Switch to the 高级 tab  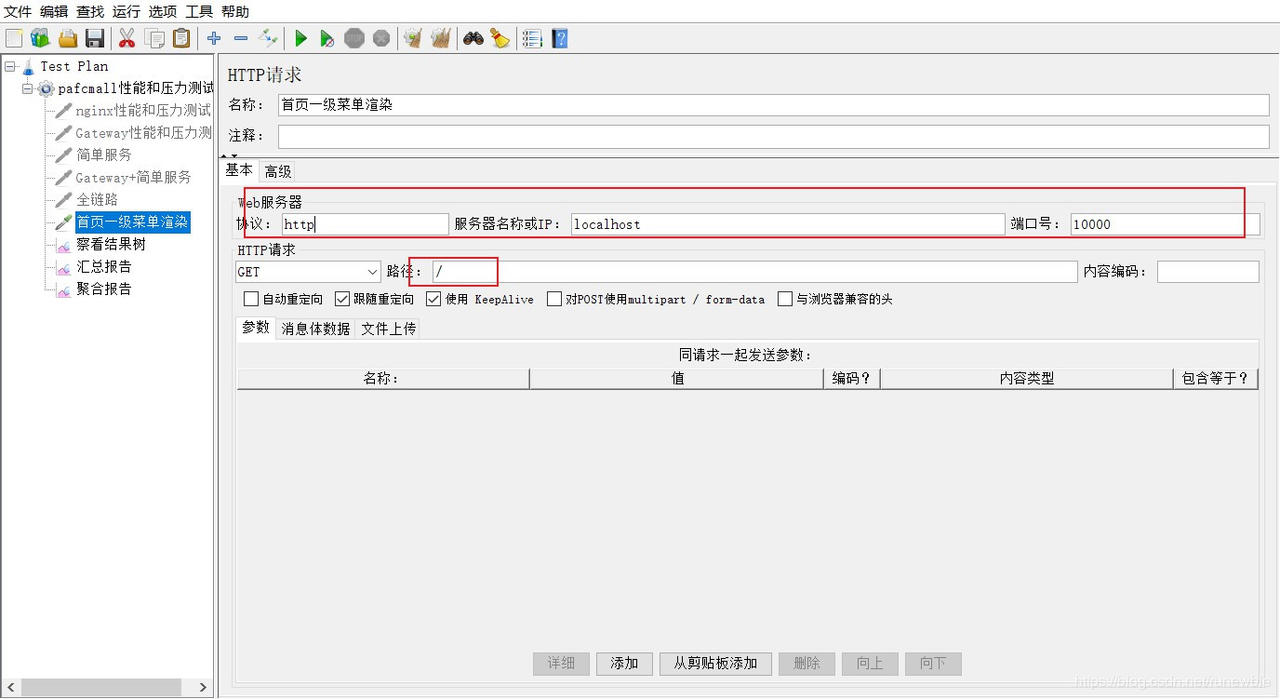click(278, 172)
